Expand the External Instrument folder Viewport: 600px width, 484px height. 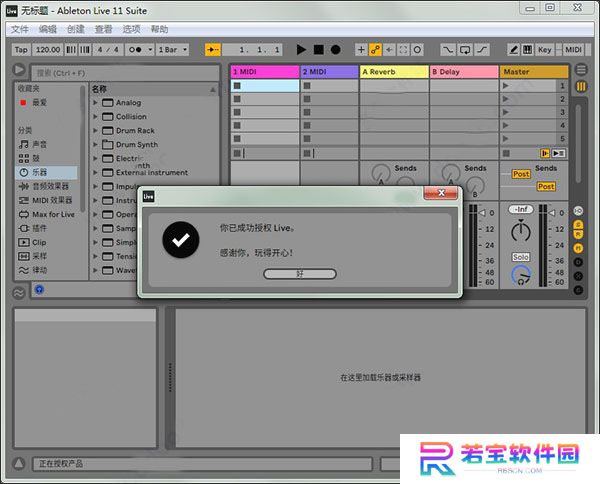click(95, 173)
